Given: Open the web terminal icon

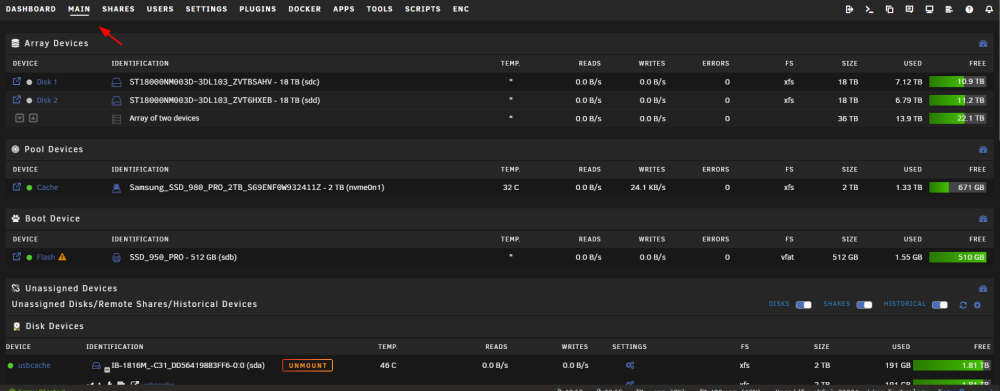Looking at the screenshot, I should tap(869, 10).
